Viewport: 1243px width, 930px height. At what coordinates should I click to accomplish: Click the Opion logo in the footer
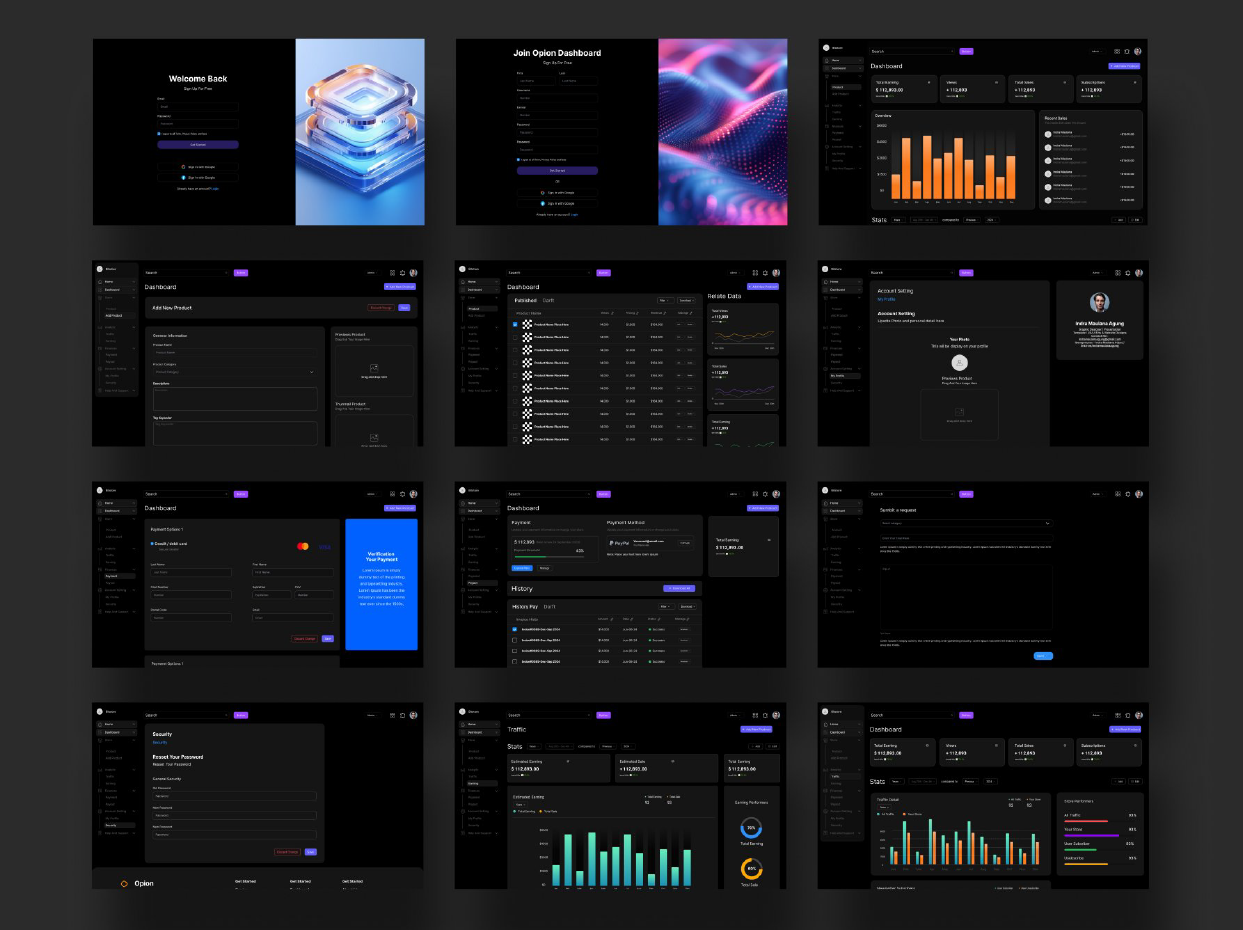coord(125,883)
